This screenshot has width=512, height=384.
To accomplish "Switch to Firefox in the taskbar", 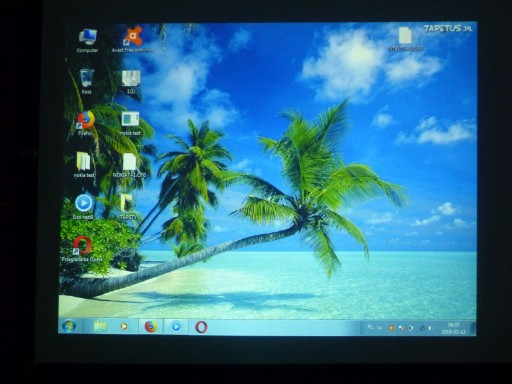I will point(151,326).
